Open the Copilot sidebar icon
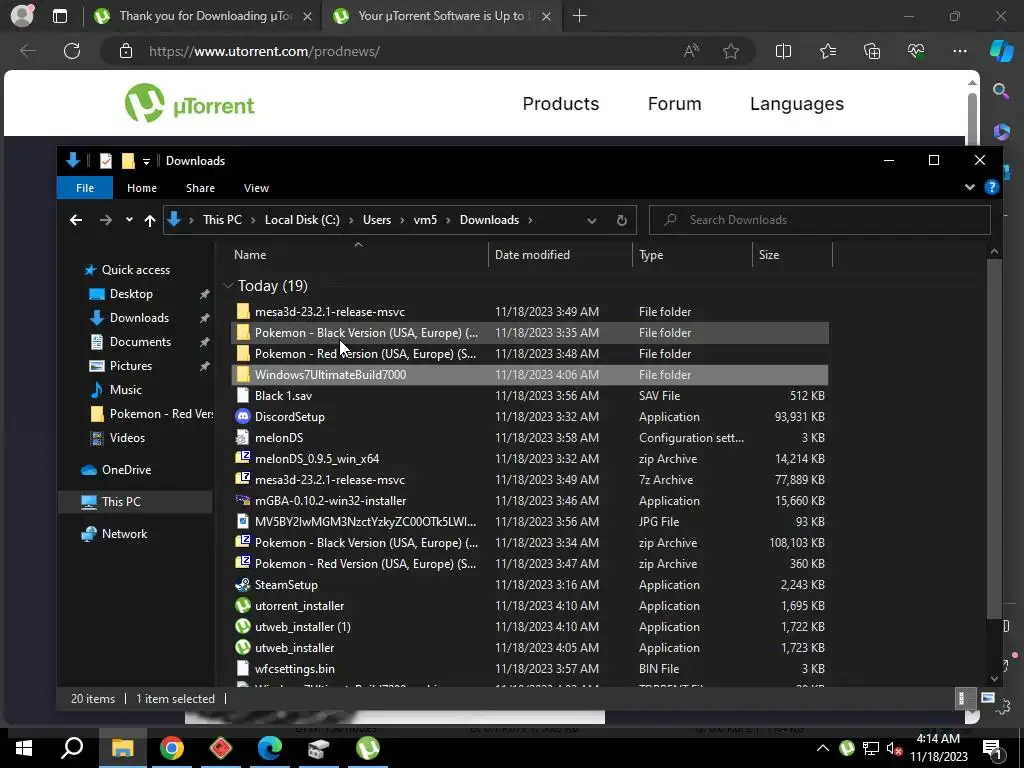 pyautogui.click(x=1001, y=51)
